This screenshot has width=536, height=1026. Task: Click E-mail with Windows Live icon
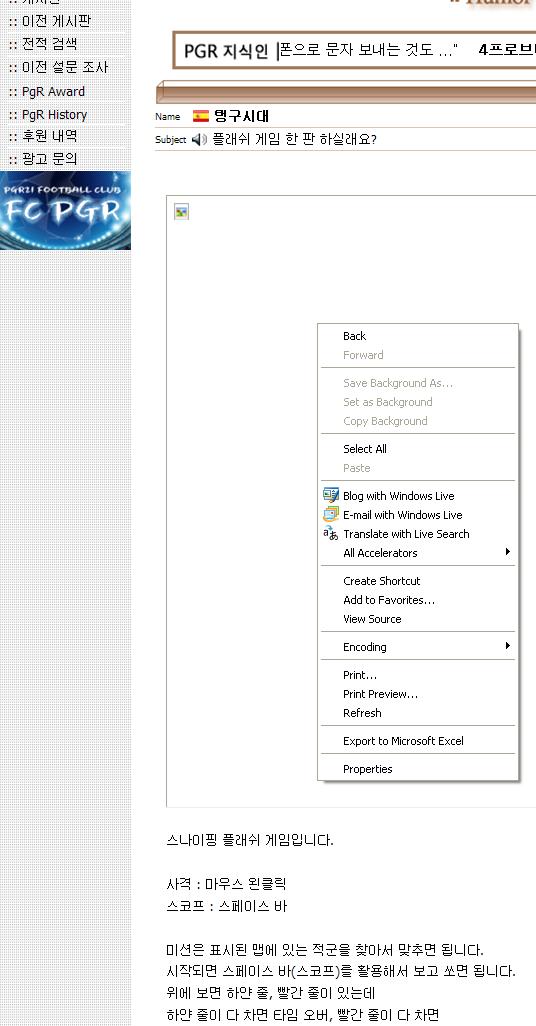tap(331, 514)
